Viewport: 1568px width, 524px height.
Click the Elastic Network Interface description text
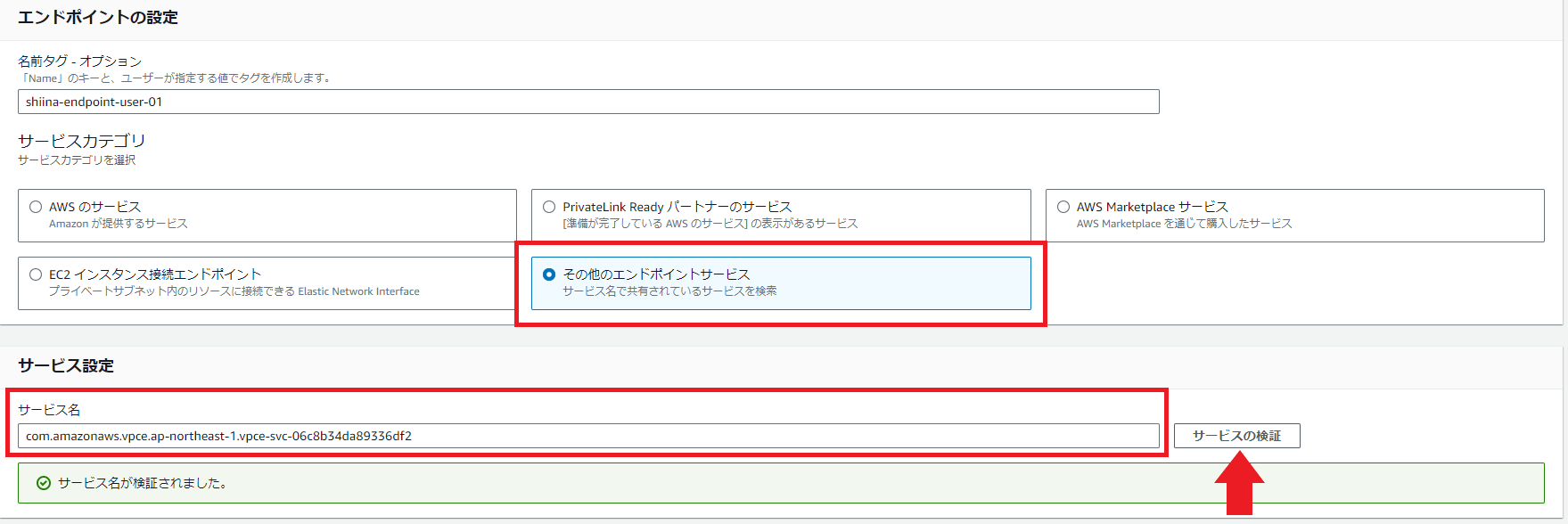(234, 291)
